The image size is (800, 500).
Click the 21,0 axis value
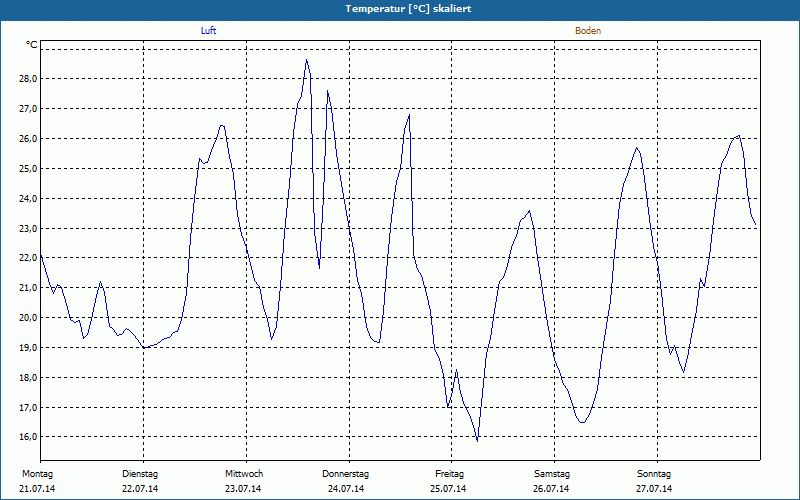28,288
